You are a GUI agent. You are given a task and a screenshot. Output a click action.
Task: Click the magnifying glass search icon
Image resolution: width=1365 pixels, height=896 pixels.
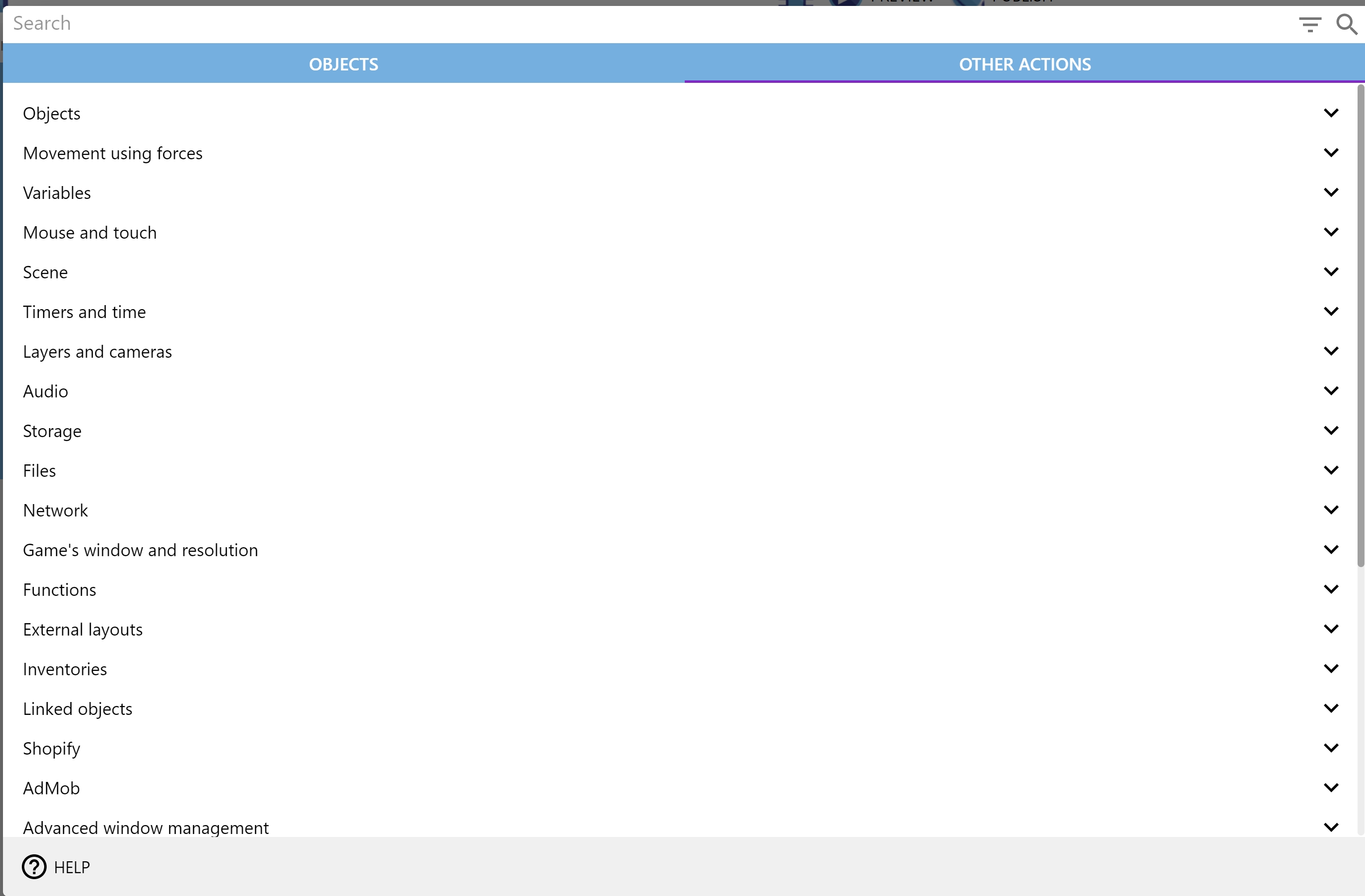click(1346, 24)
